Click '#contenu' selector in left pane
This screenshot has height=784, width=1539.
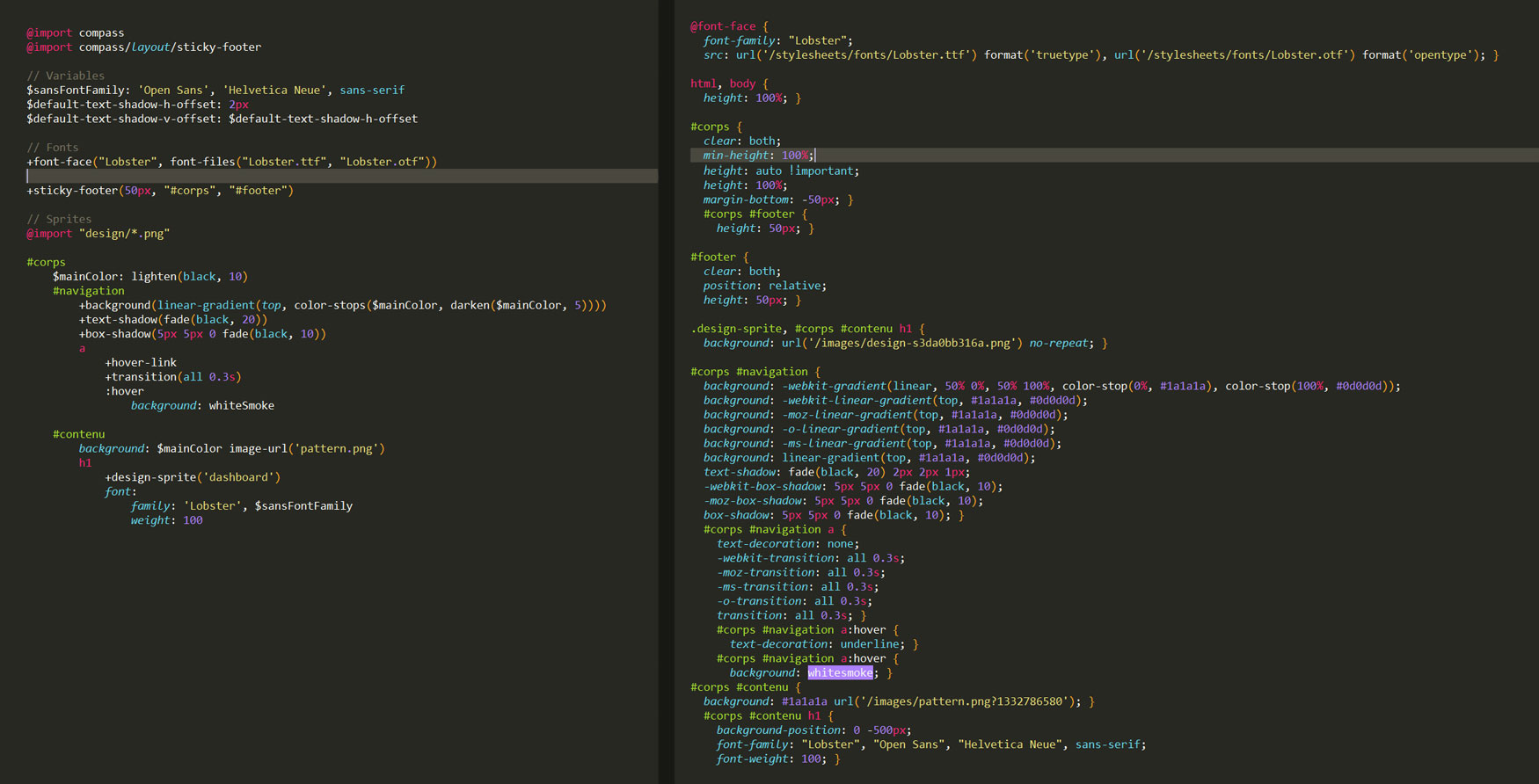(78, 434)
